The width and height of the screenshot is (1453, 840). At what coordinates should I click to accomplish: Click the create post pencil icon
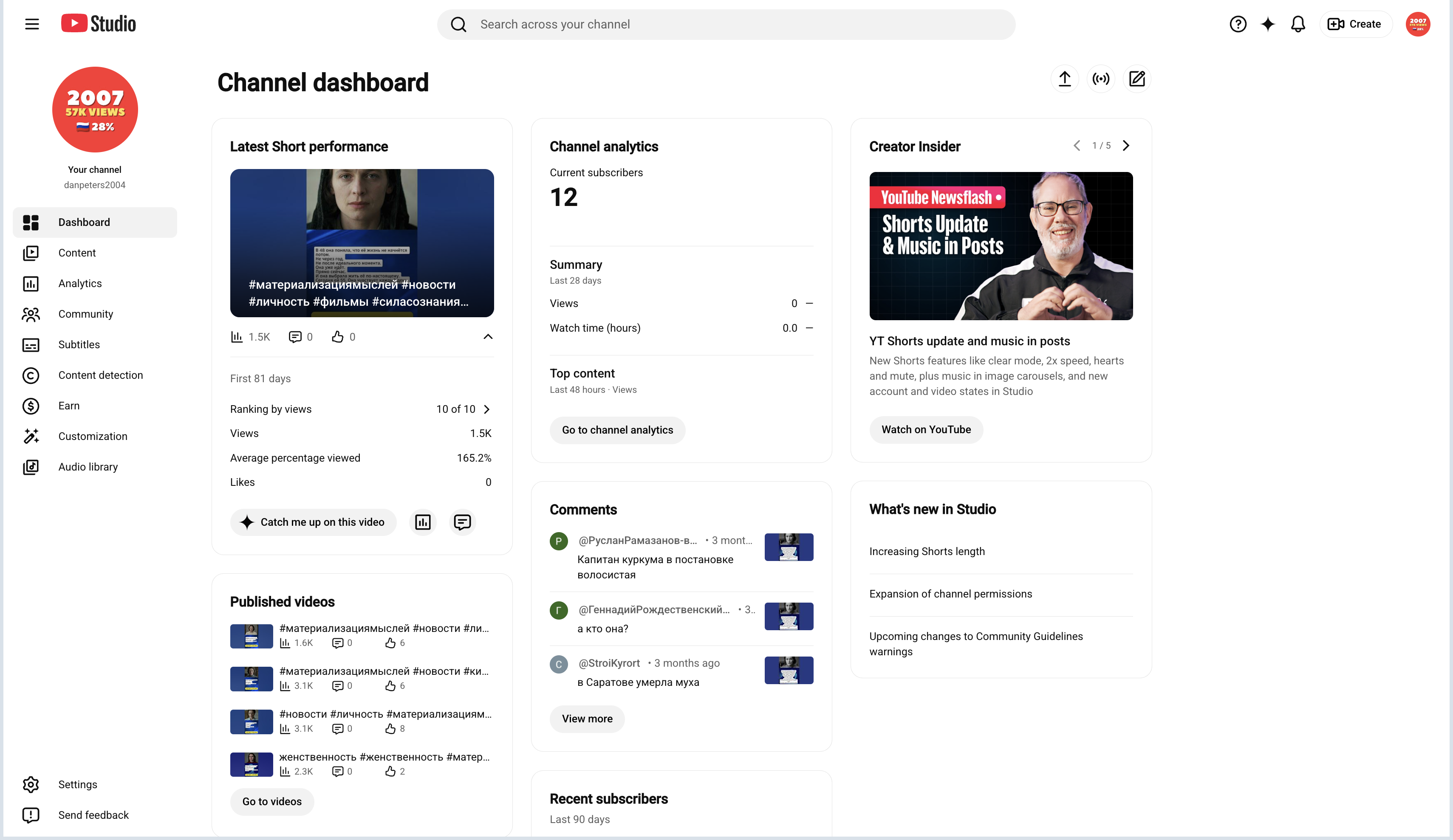pyautogui.click(x=1137, y=79)
